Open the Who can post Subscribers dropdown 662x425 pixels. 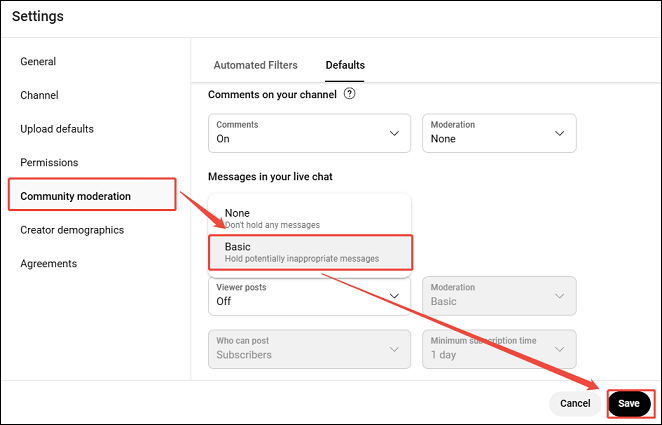coord(309,349)
